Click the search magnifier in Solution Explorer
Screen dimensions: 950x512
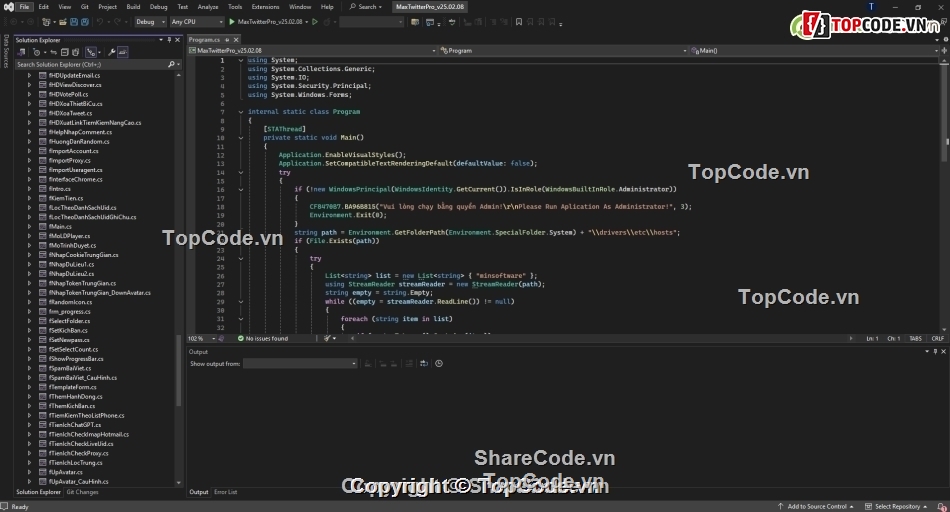tap(171, 64)
